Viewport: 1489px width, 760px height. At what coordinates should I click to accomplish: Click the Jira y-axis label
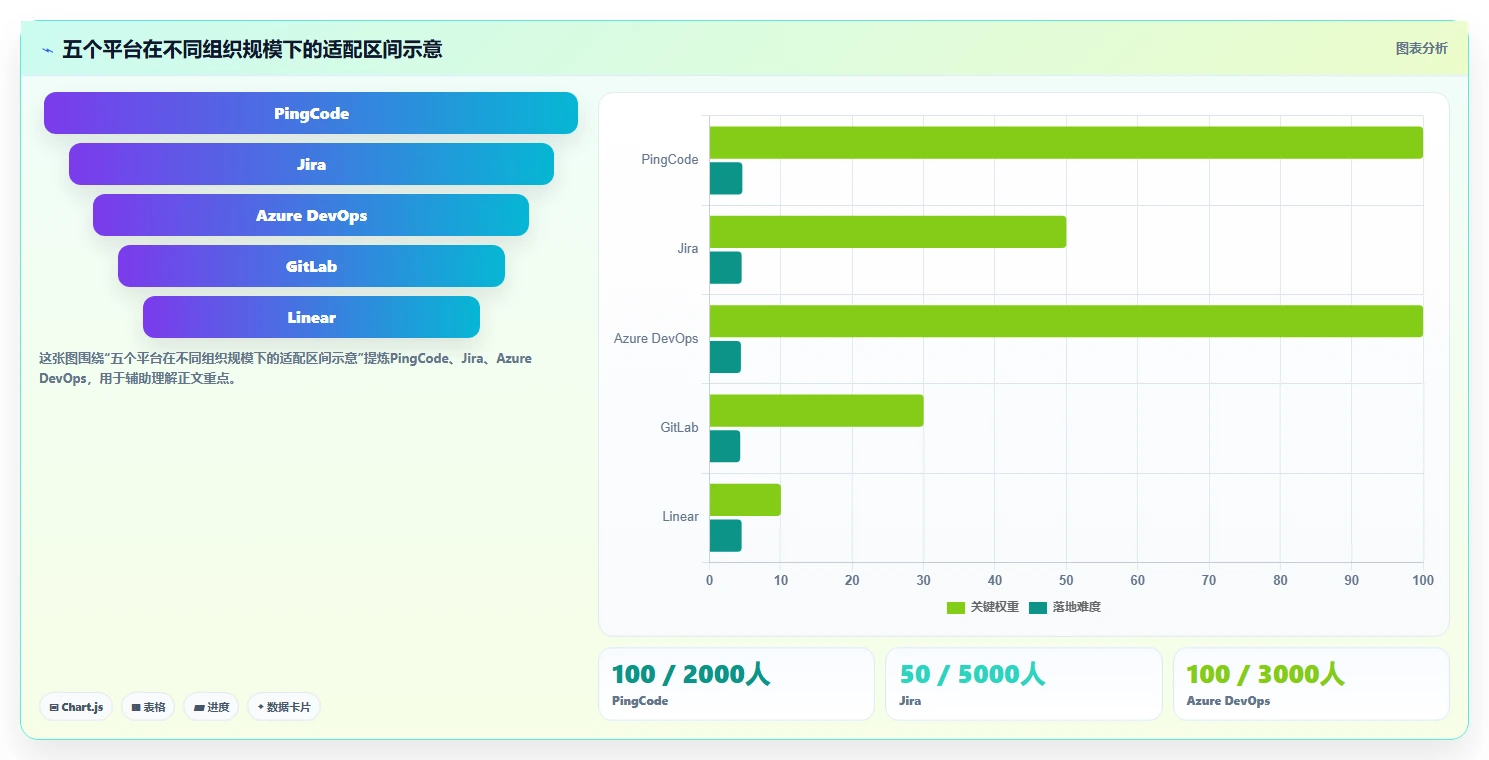coord(688,249)
